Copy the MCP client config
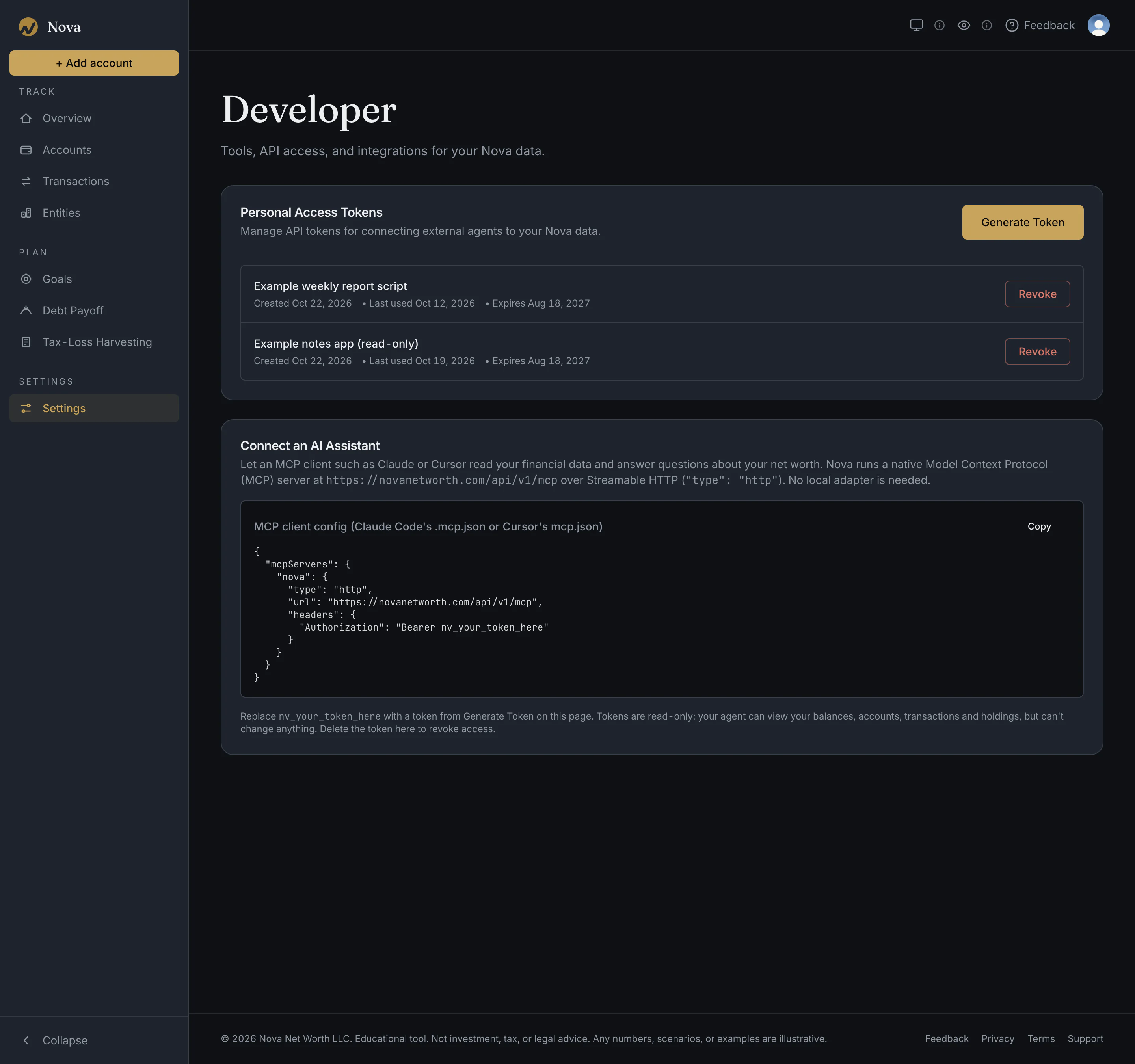Image resolution: width=1135 pixels, height=1064 pixels. pos(1039,526)
